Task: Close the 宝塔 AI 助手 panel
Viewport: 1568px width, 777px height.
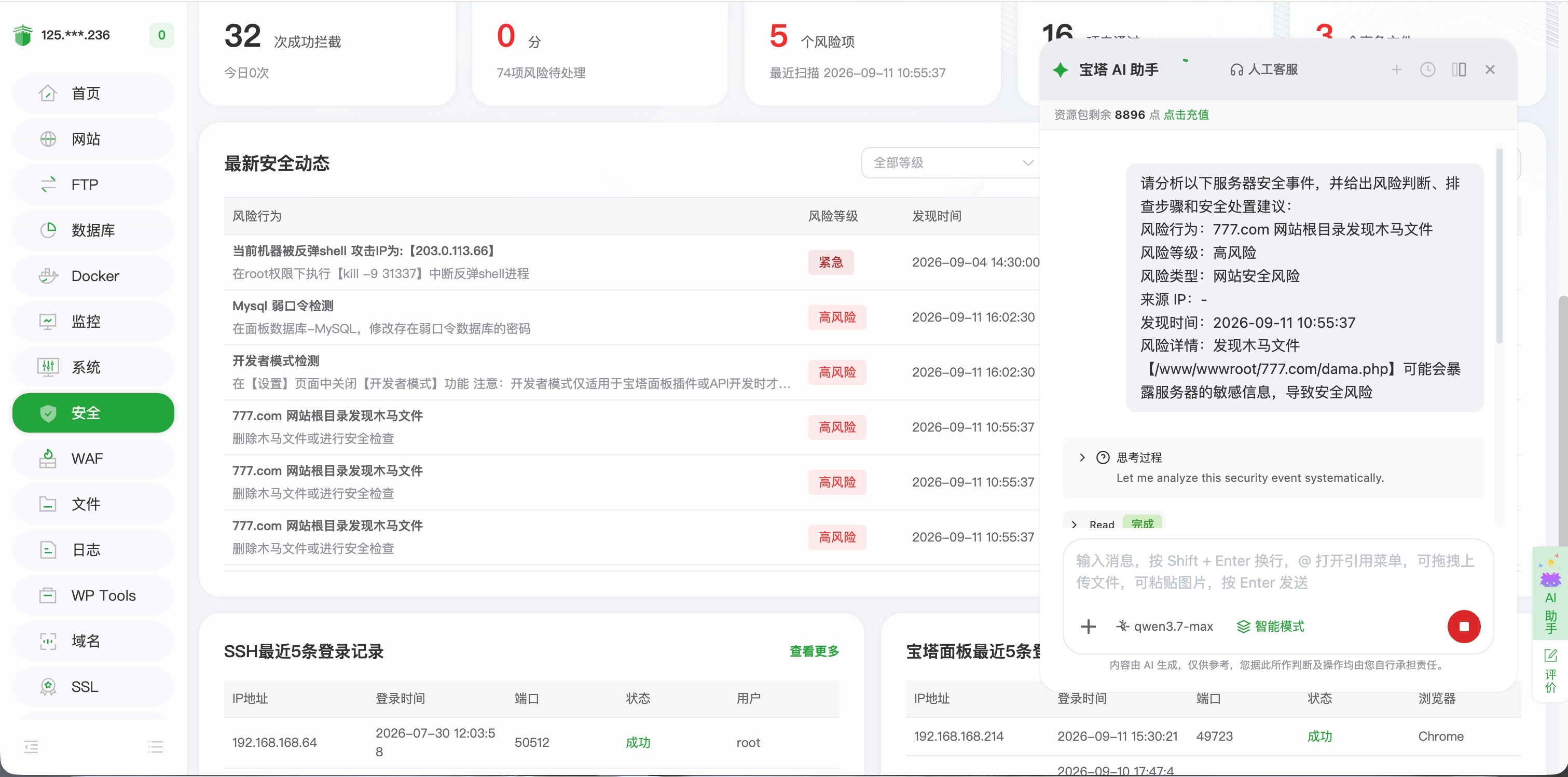Action: [1490, 70]
